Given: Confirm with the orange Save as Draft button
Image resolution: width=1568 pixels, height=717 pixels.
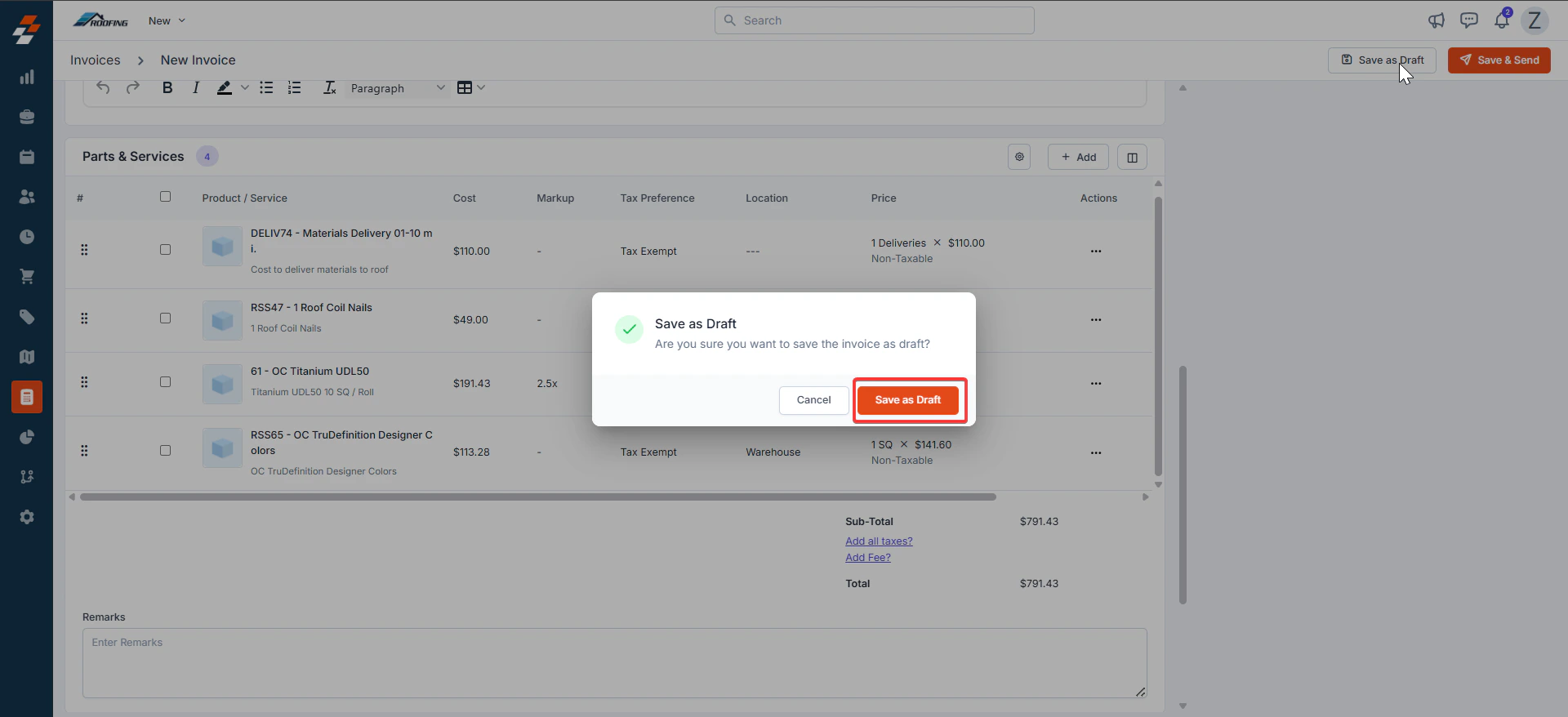Looking at the screenshot, I should coord(908,400).
